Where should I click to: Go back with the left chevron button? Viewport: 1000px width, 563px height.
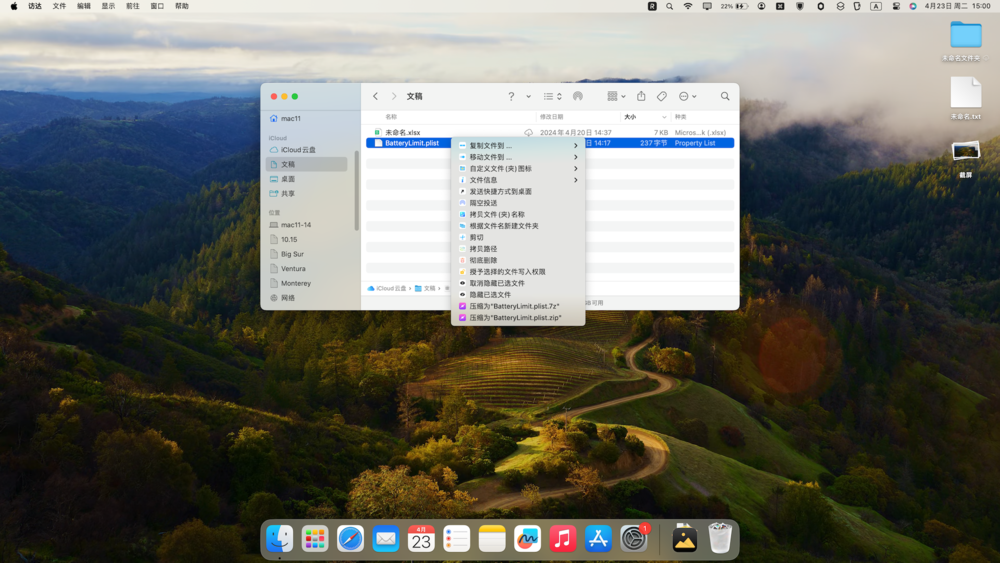376,97
